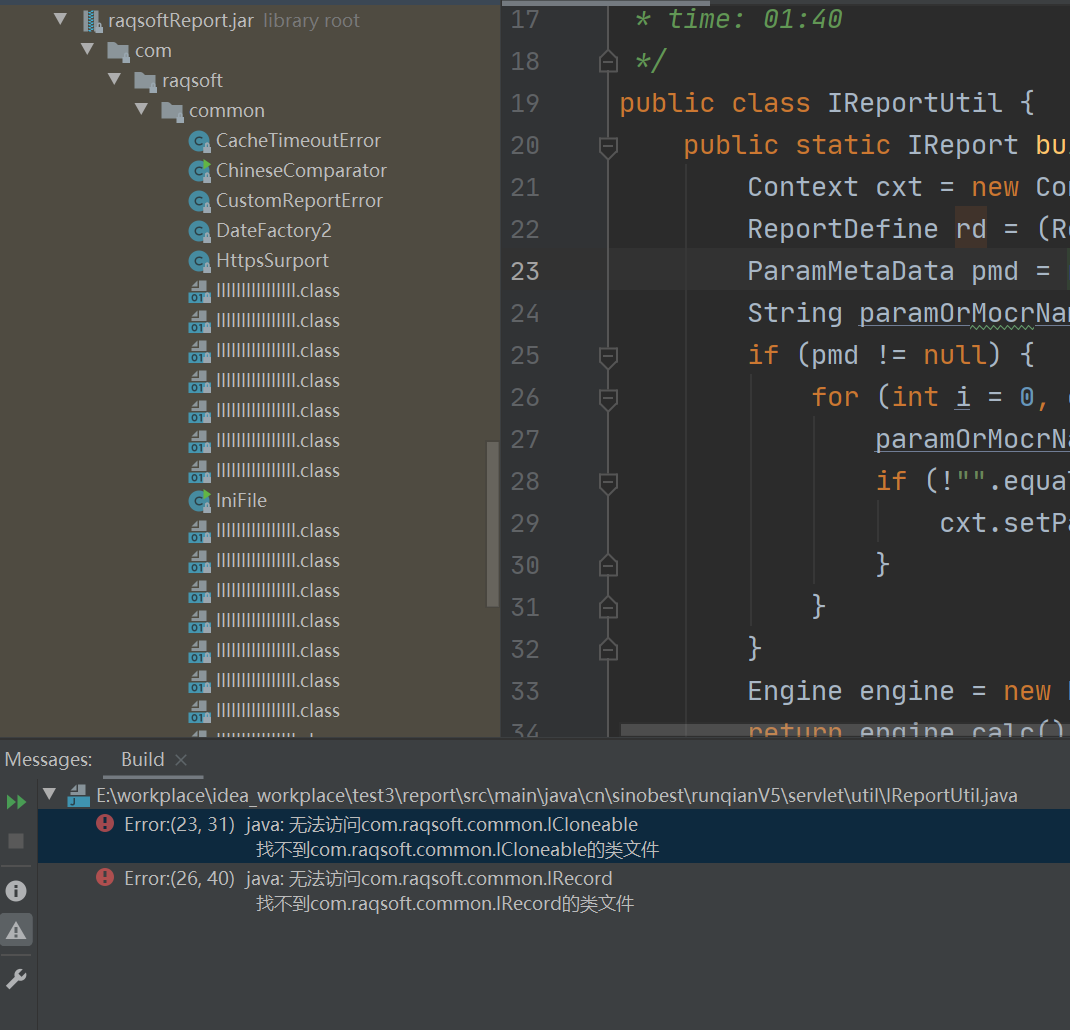The image size is (1070, 1030).
Task: Collapse the raqsoft package folder
Action: [x=114, y=80]
